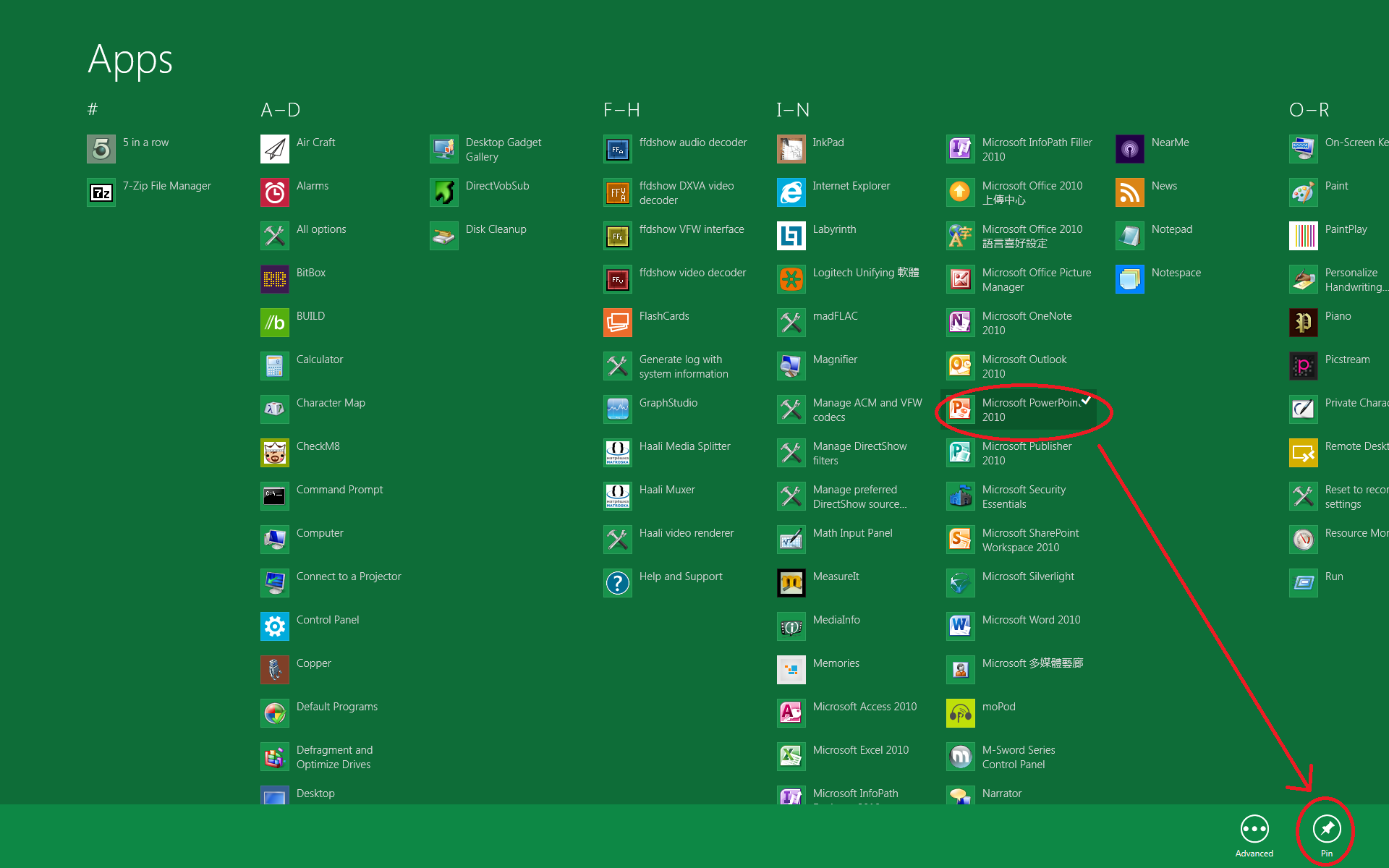Image resolution: width=1389 pixels, height=868 pixels.
Task: Open DirectVobSub icon
Action: point(444,192)
